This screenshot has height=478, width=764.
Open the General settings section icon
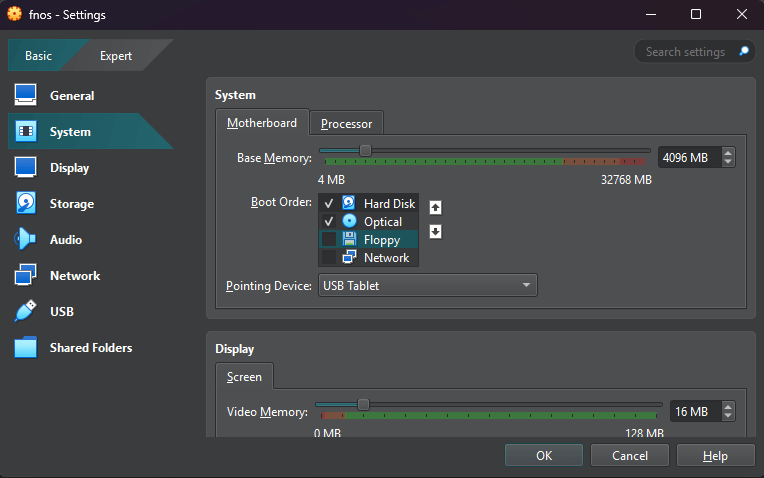tap(25, 96)
